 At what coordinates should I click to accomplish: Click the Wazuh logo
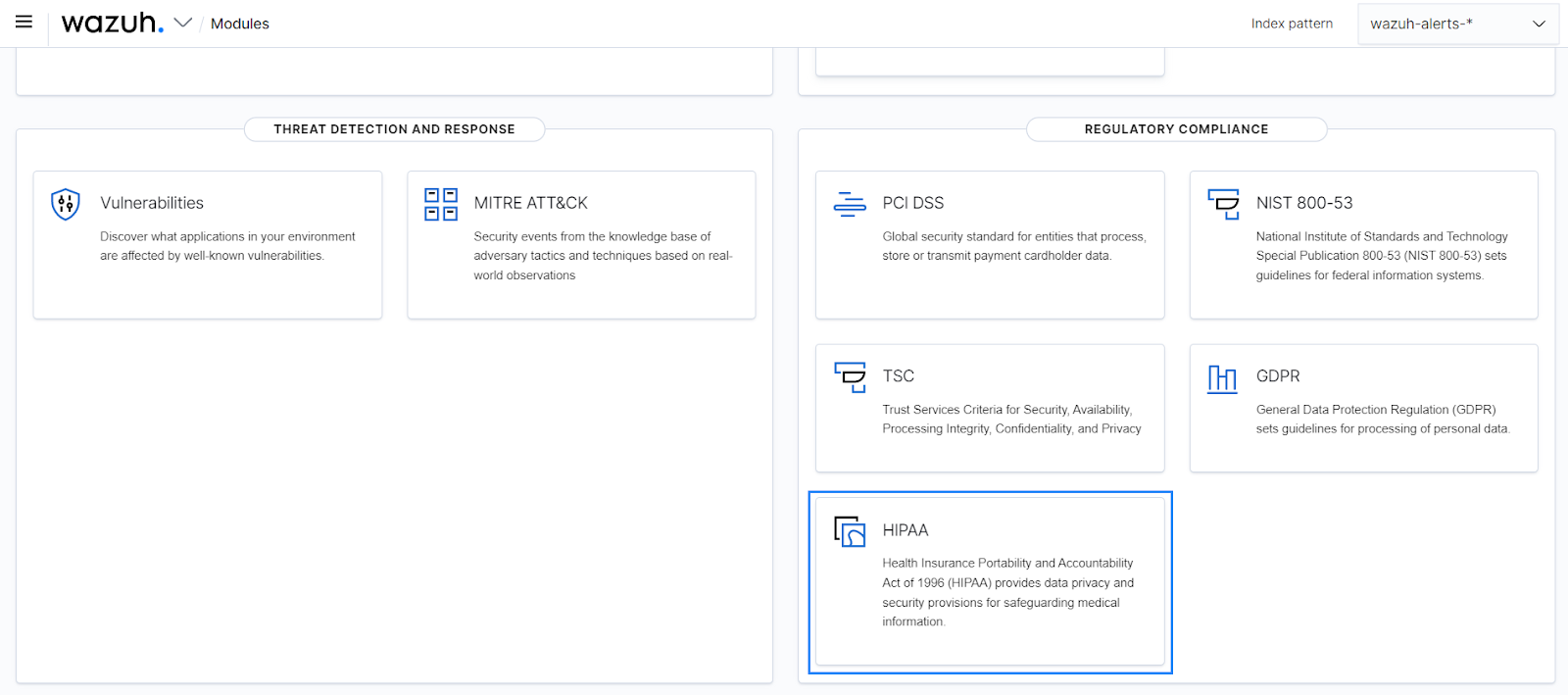[x=112, y=23]
